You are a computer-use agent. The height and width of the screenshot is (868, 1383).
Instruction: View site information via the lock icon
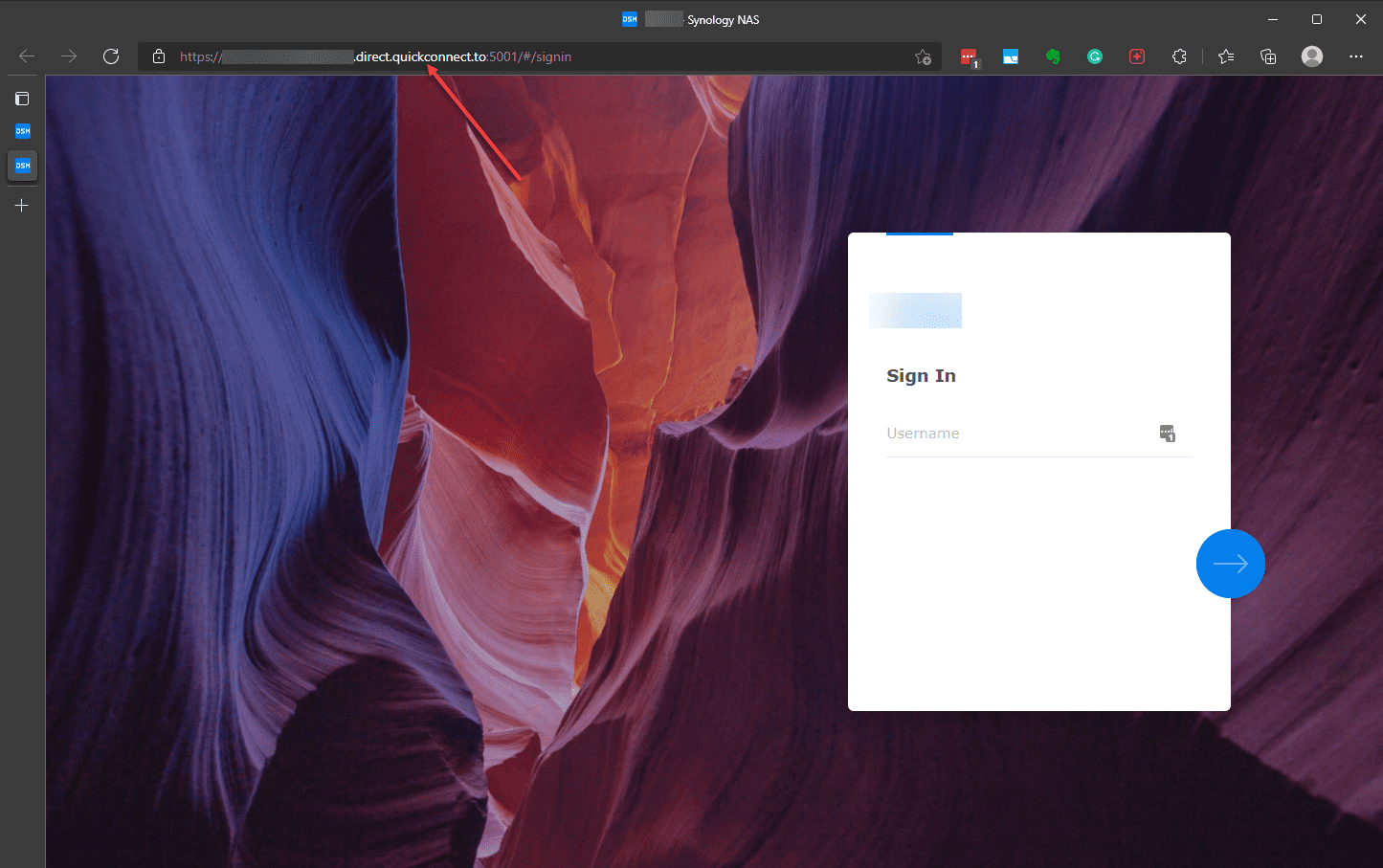[x=159, y=56]
